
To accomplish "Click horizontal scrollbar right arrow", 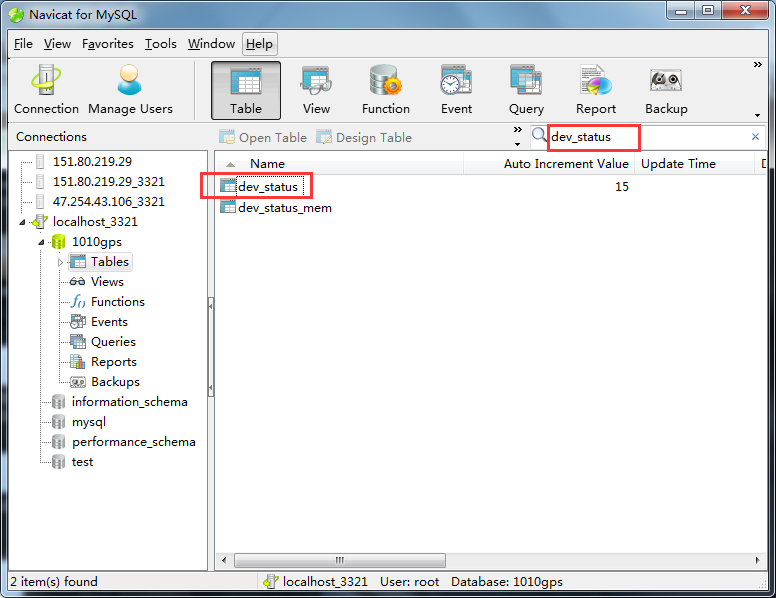I will 757,560.
